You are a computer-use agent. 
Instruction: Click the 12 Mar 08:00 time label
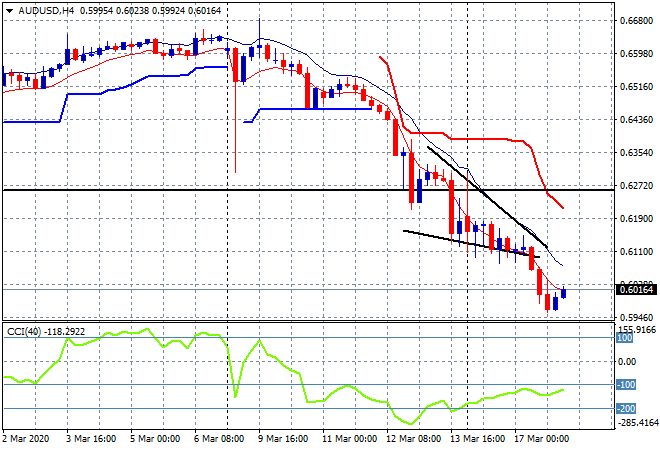coord(413,439)
